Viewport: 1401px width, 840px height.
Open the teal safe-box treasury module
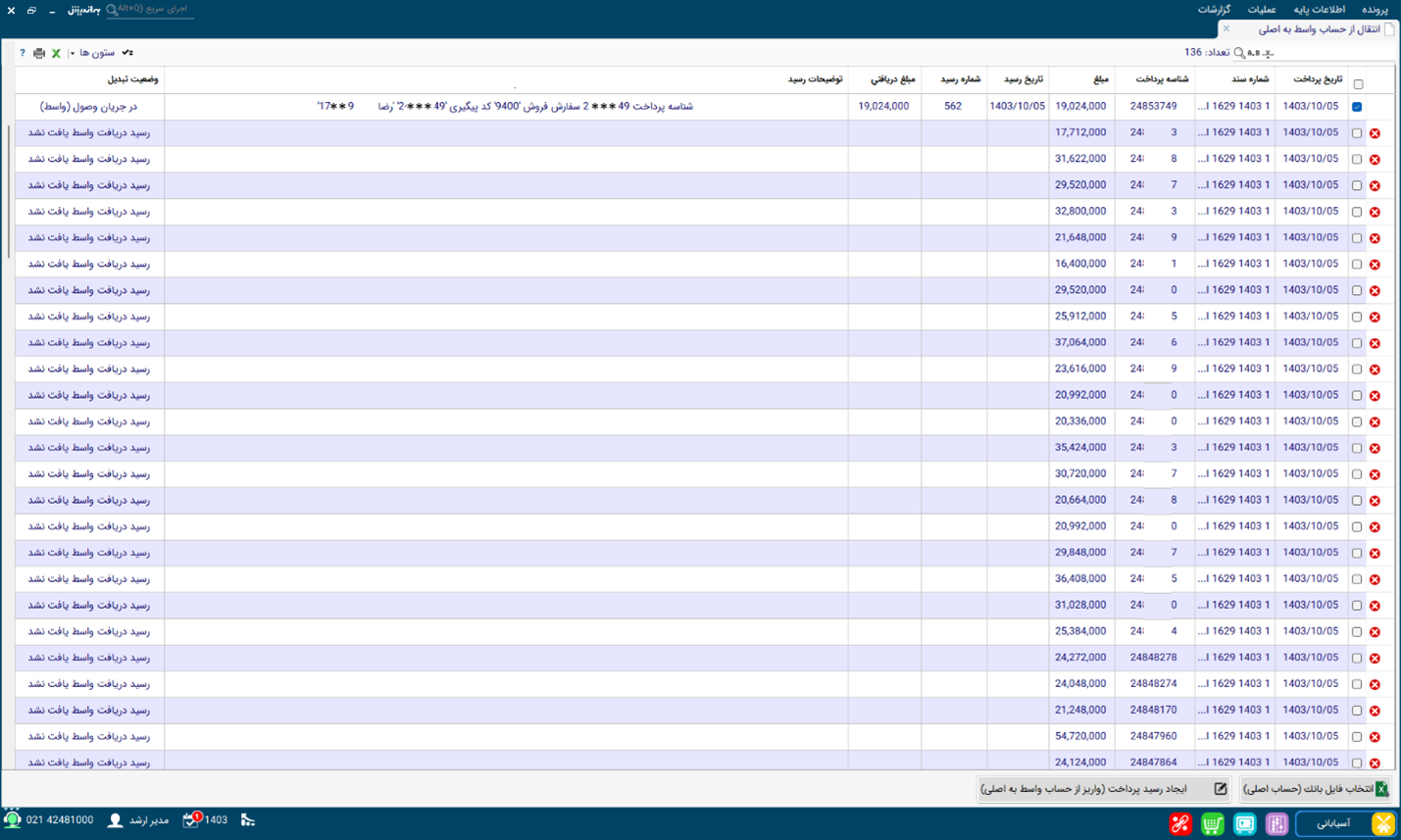1244,824
